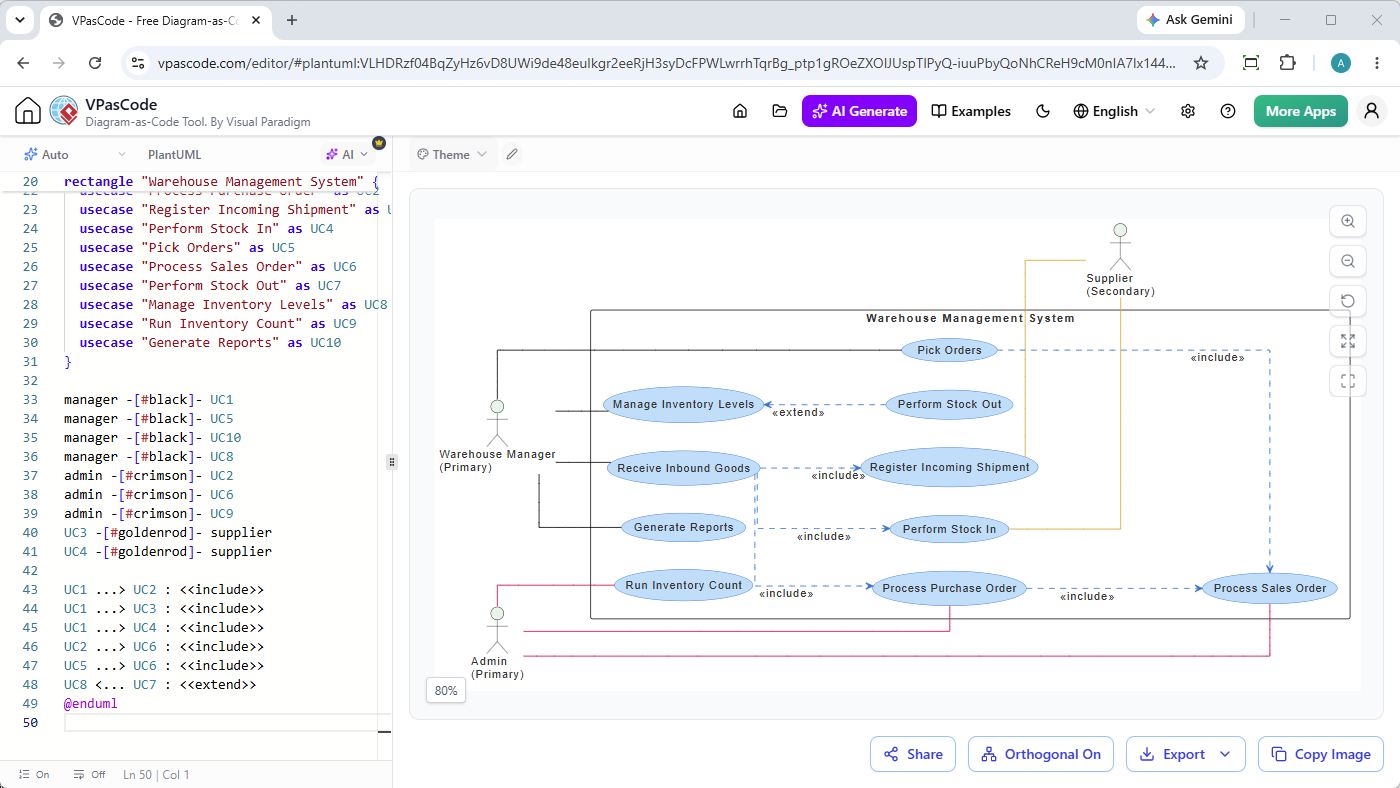Click the panel splitter grip handle
Image resolution: width=1400 pixels, height=788 pixels.
pyautogui.click(x=392, y=462)
